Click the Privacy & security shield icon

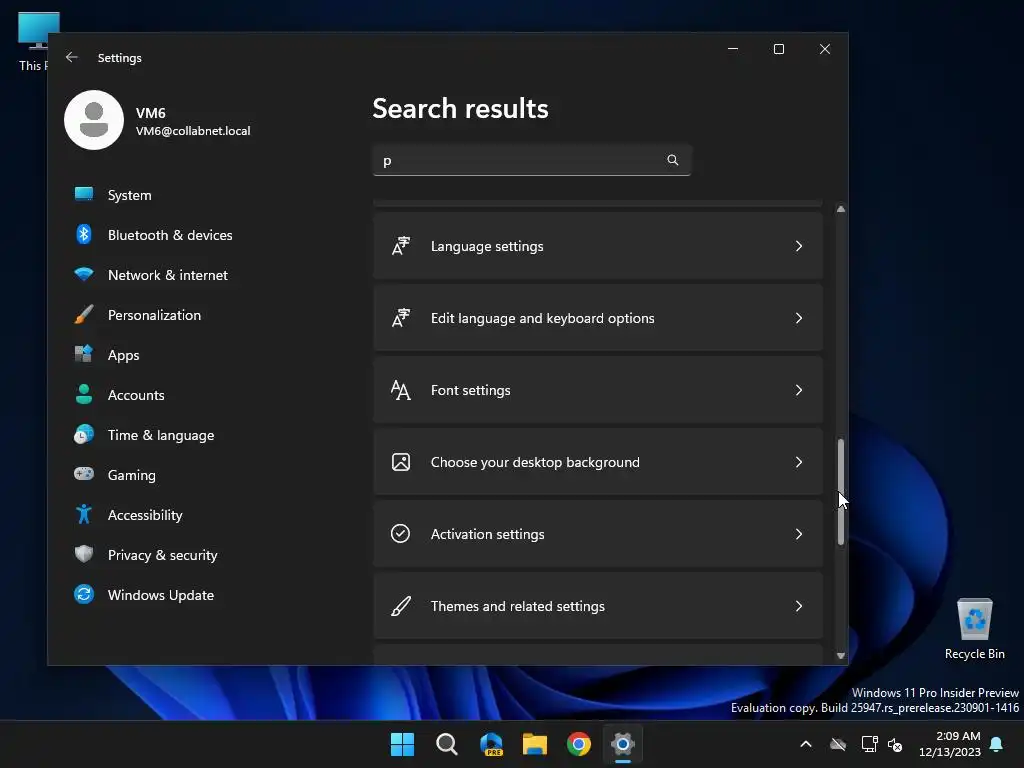point(84,554)
